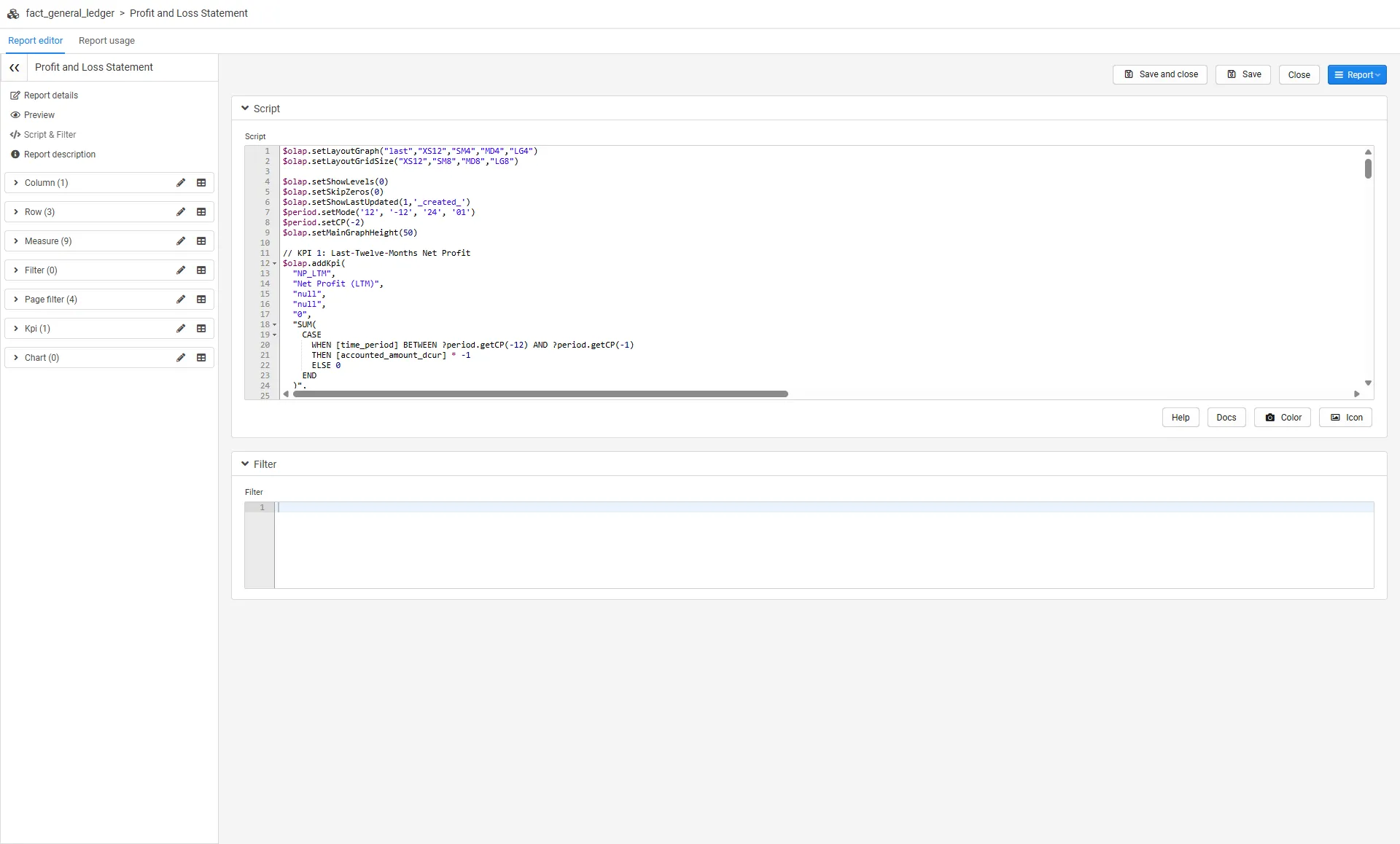Select the Report editor tab

pos(35,41)
